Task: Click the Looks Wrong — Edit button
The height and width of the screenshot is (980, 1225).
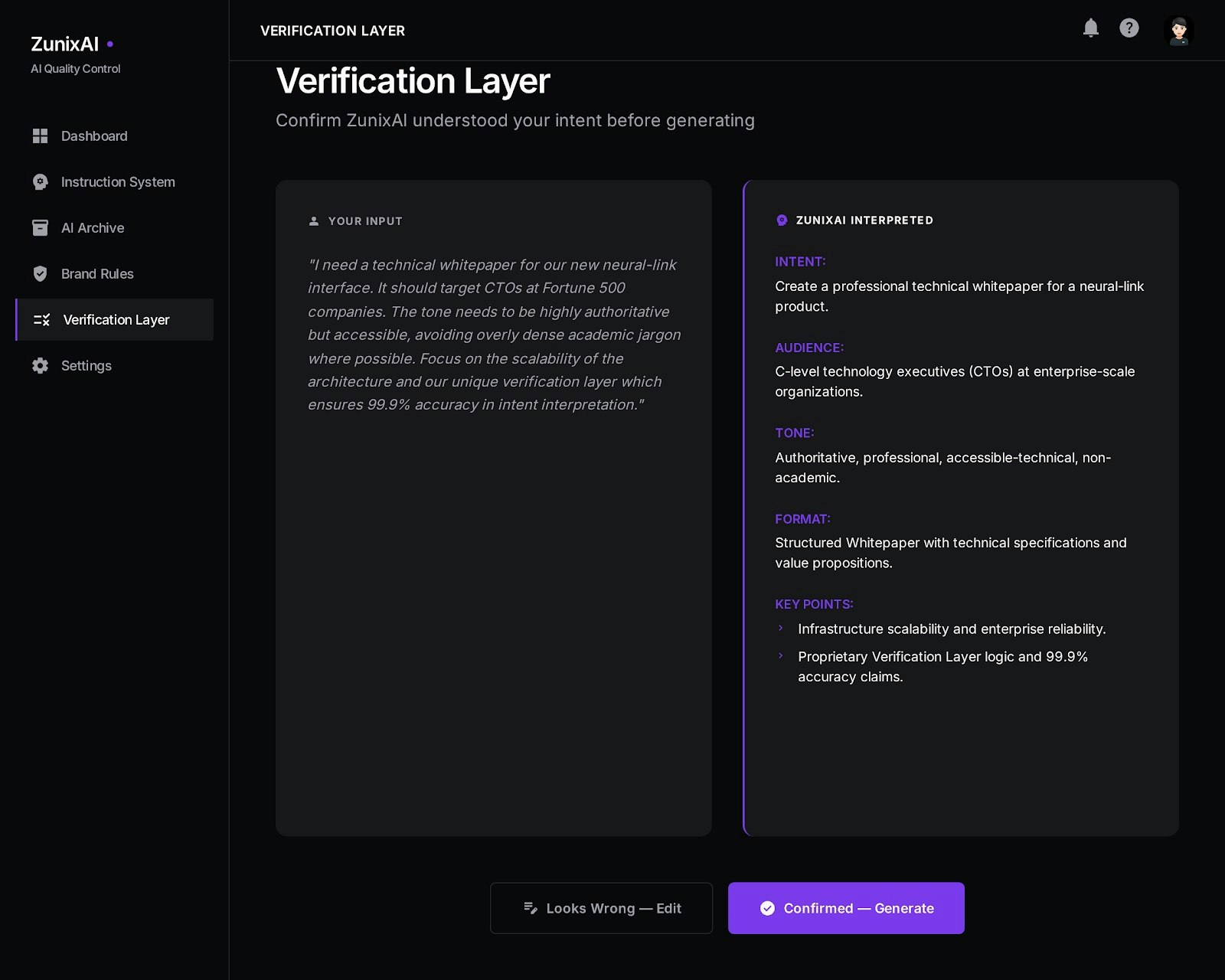Action: point(601,908)
